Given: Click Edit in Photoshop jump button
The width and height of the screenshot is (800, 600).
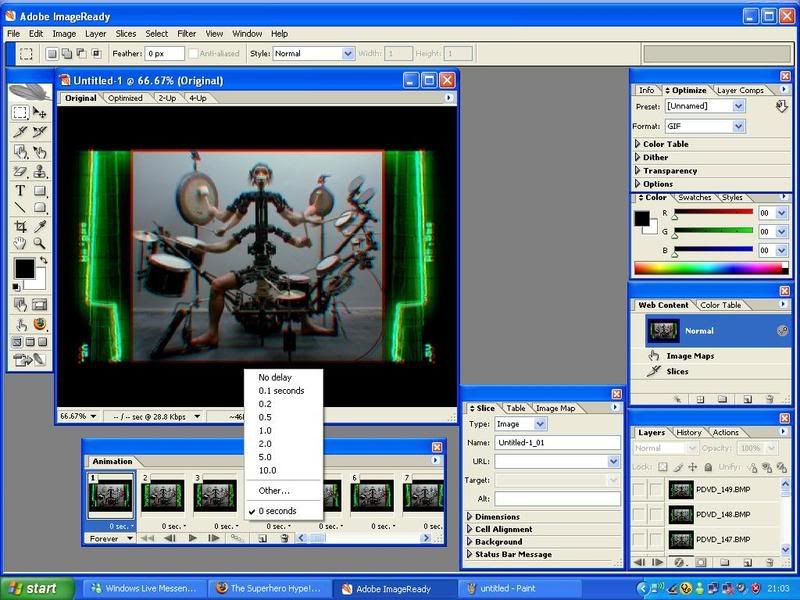Looking at the screenshot, I should (30, 360).
